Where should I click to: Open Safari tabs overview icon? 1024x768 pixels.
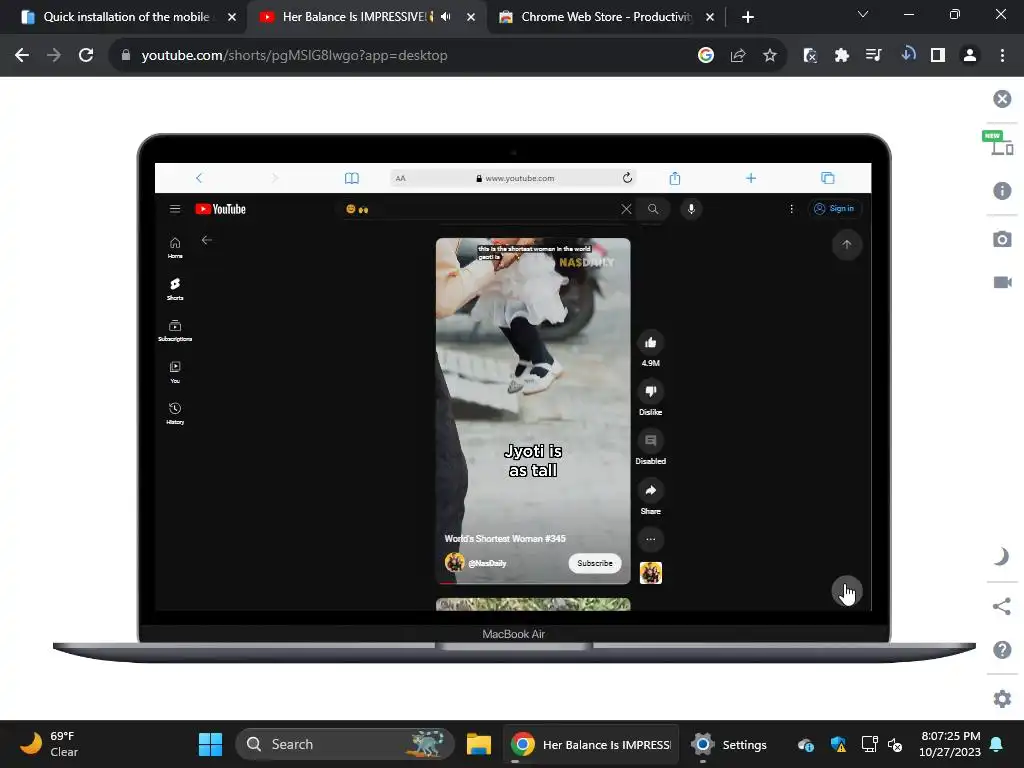pyautogui.click(x=827, y=178)
